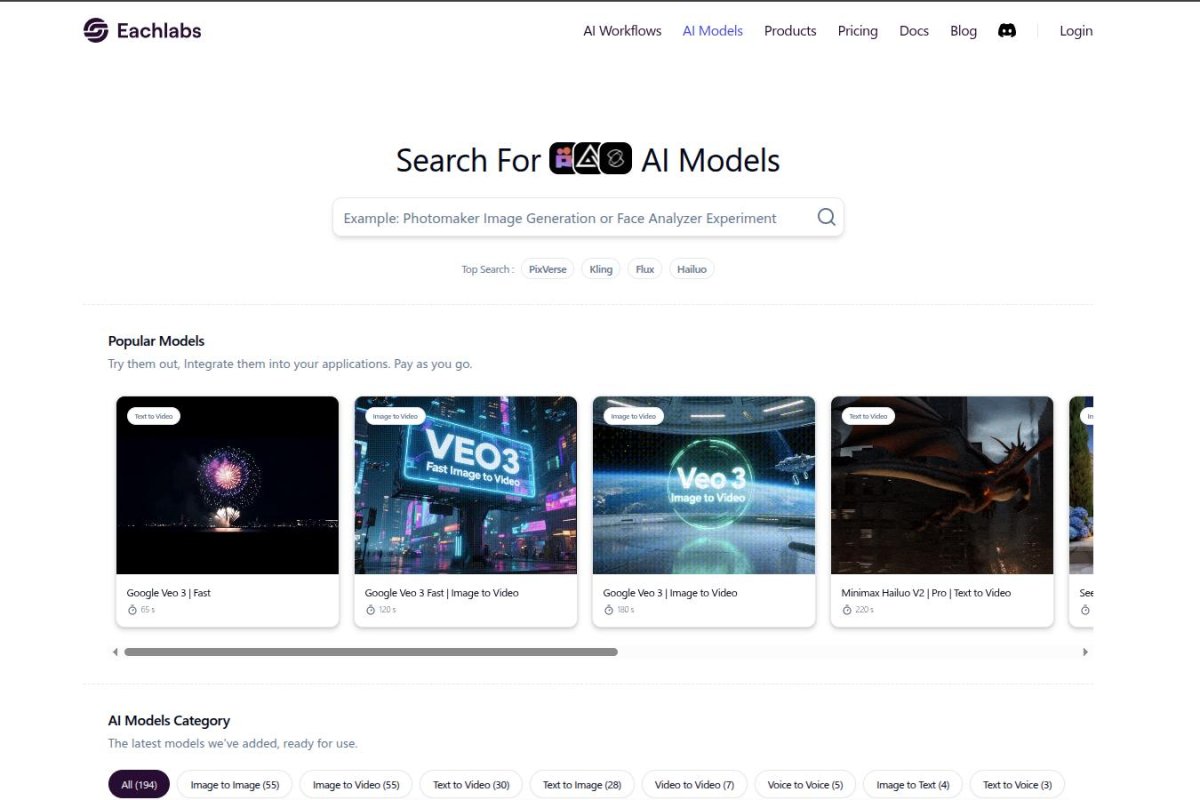The height and width of the screenshot is (800, 1200).
Task: Toggle the Image to Image (55) filter
Action: (x=234, y=784)
